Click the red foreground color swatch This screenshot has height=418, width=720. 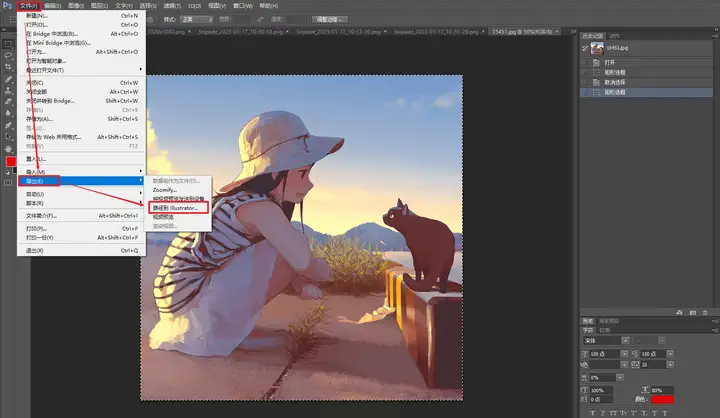pyautogui.click(x=10, y=161)
